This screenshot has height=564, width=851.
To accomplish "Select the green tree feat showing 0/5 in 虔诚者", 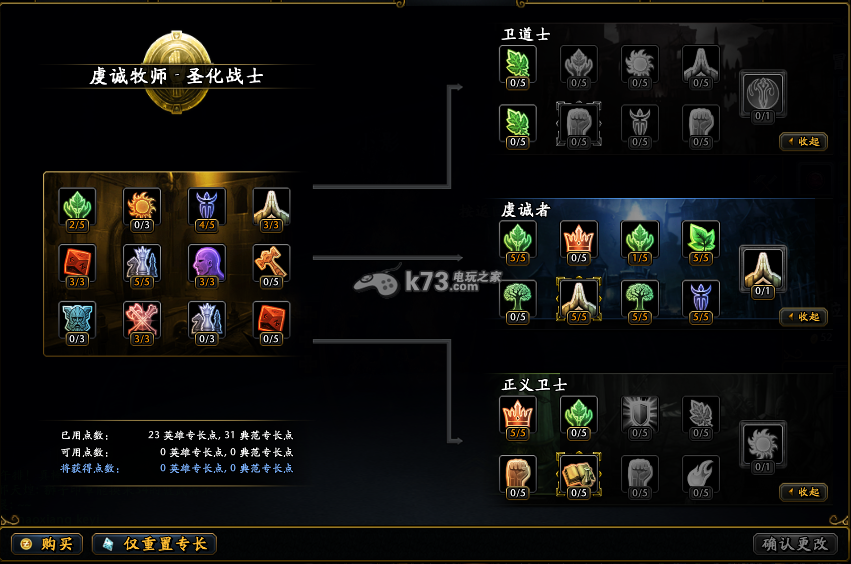I will (x=518, y=301).
